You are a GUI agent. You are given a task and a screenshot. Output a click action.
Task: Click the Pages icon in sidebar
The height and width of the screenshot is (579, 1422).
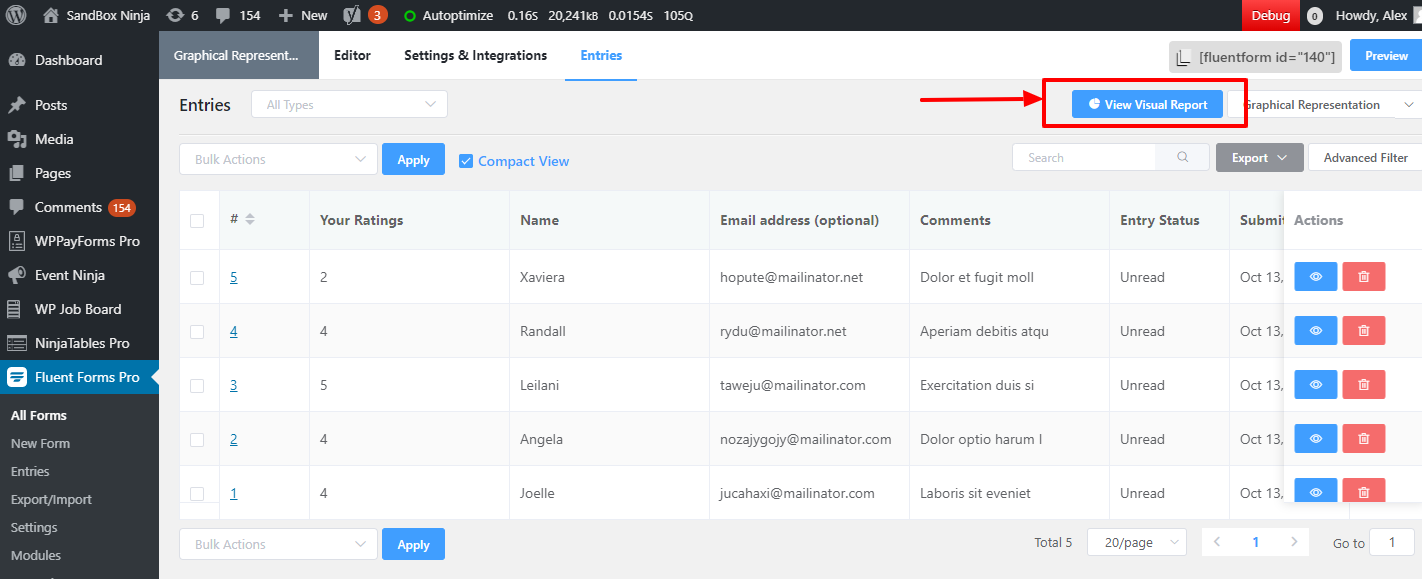point(17,173)
